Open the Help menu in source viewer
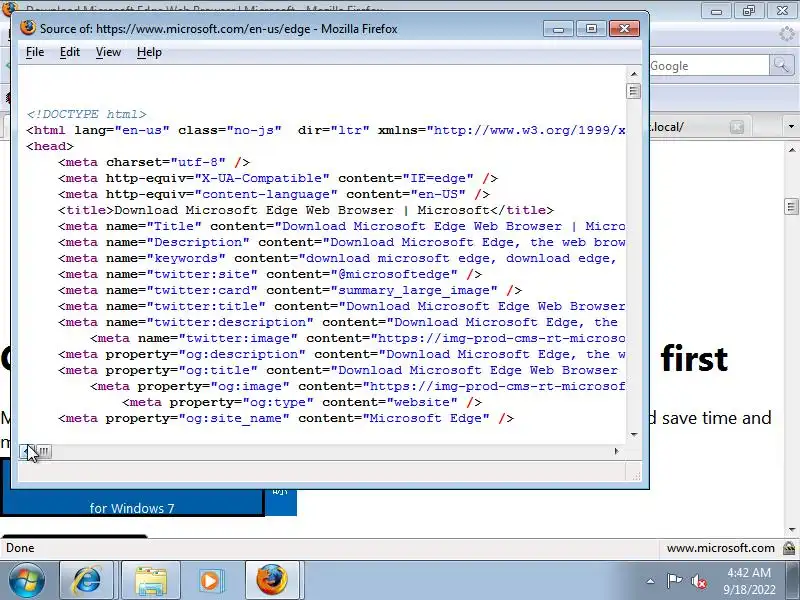This screenshot has width=800, height=600. point(149,52)
